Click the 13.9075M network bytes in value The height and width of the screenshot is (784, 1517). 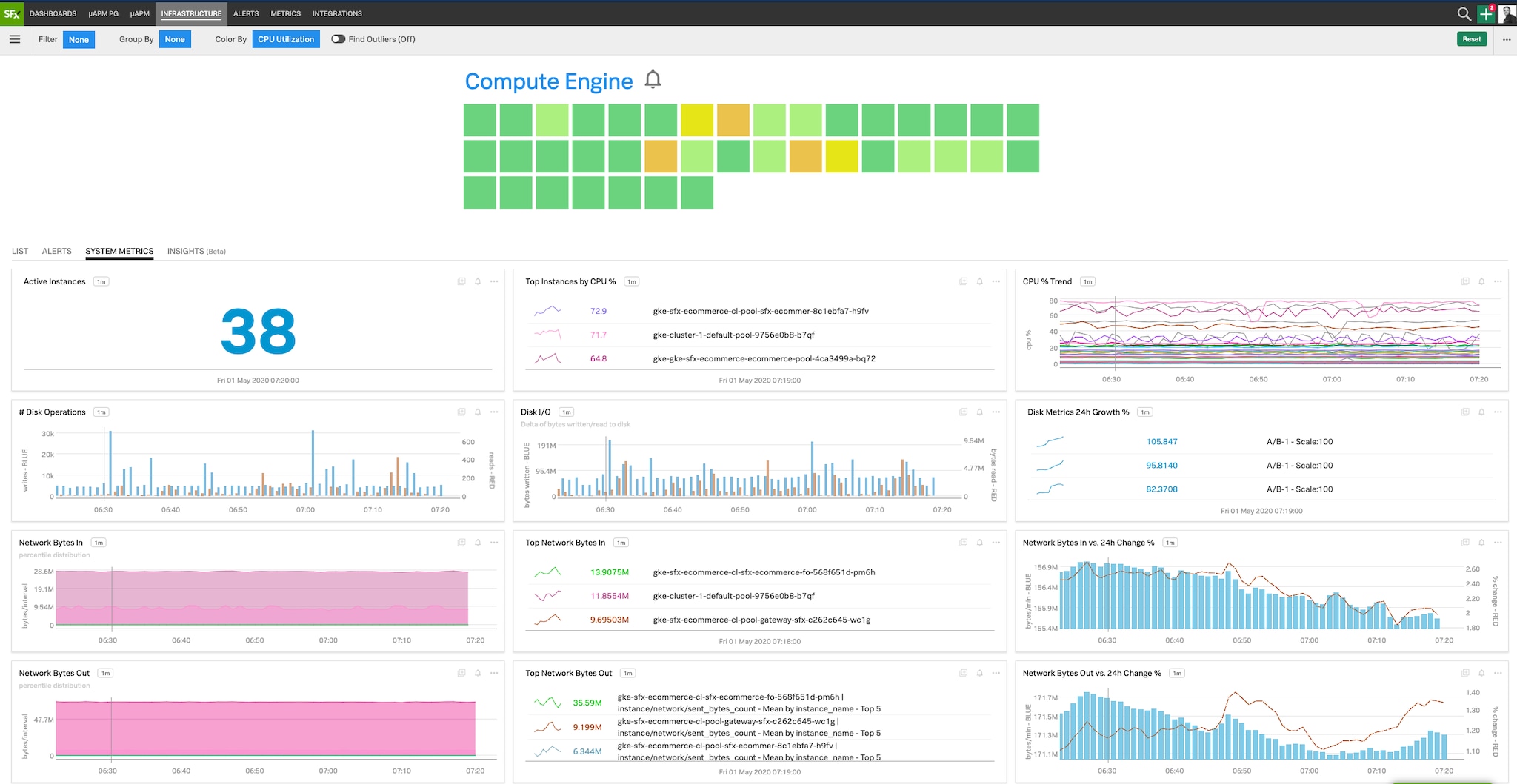click(609, 572)
